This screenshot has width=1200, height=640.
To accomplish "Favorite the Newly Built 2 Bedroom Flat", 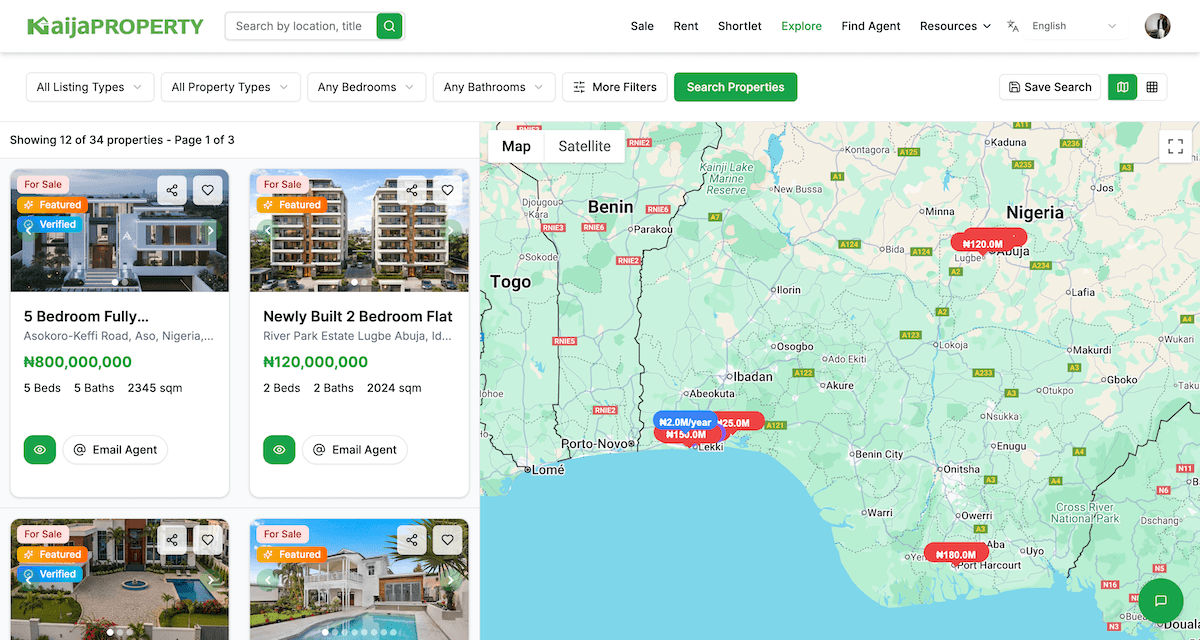I will click(447, 189).
